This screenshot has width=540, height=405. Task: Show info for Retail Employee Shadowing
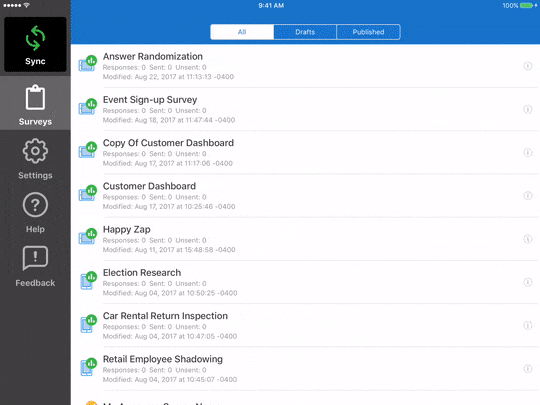coord(528,368)
